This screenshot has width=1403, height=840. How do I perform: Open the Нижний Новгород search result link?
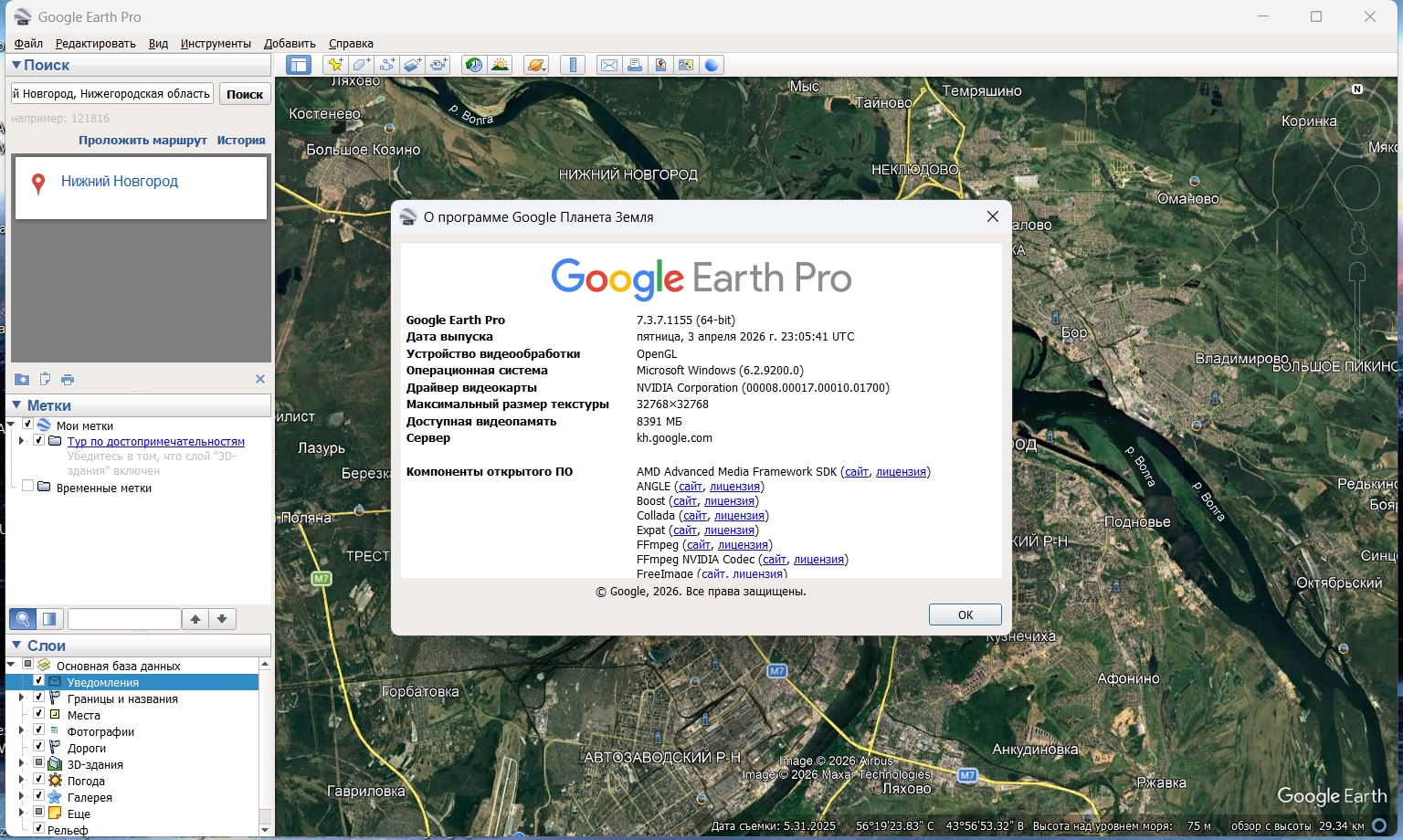coord(120,181)
